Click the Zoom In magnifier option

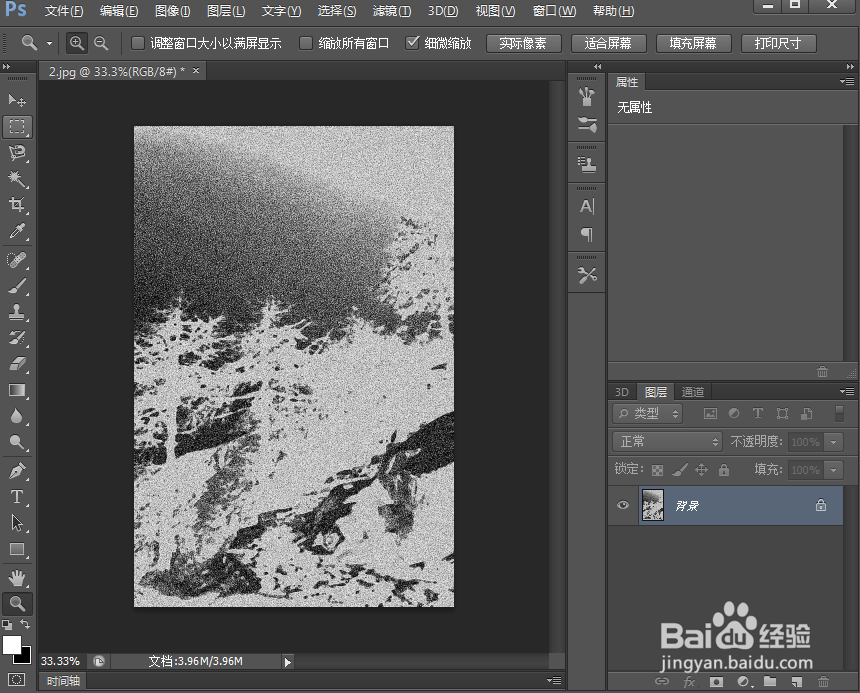click(77, 43)
